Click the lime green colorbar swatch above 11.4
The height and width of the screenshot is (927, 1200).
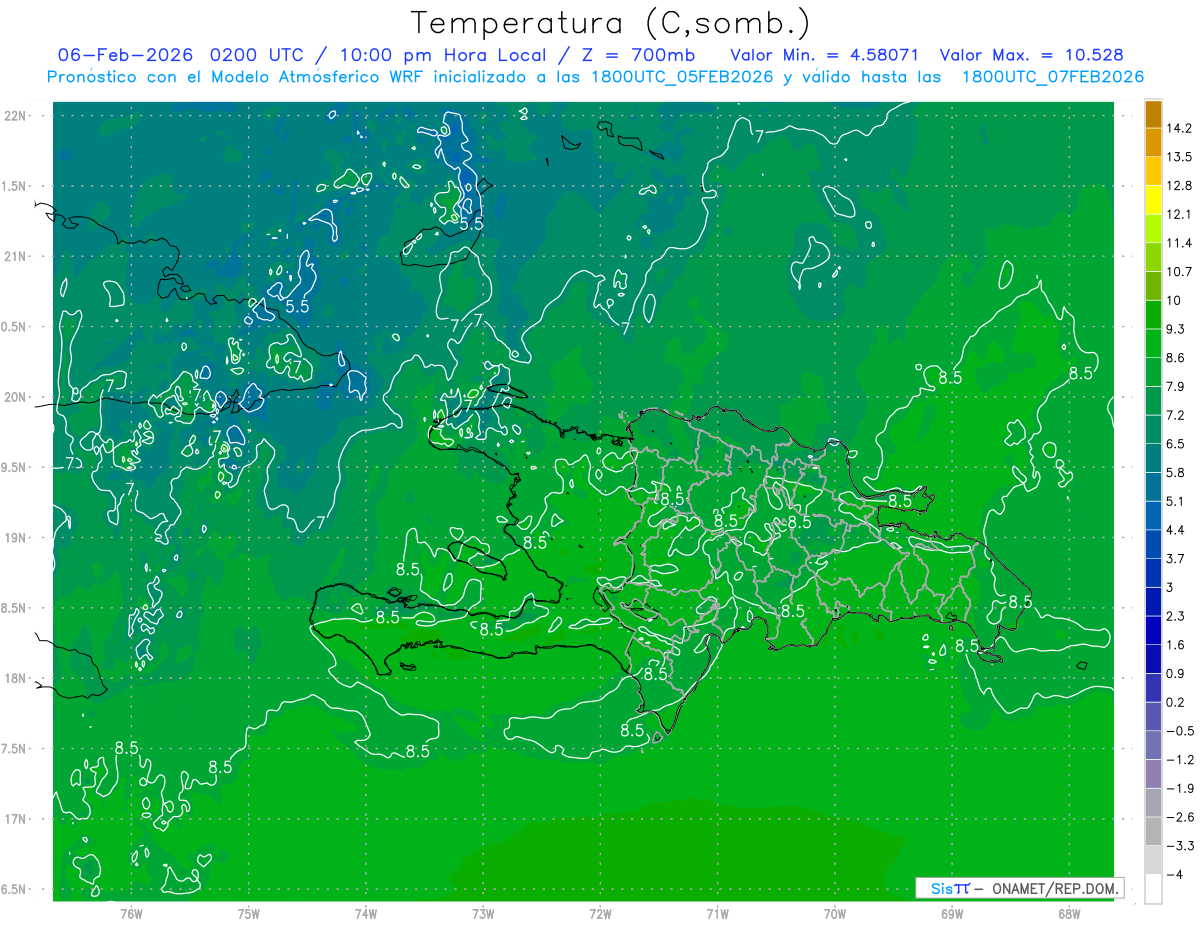1153,229
